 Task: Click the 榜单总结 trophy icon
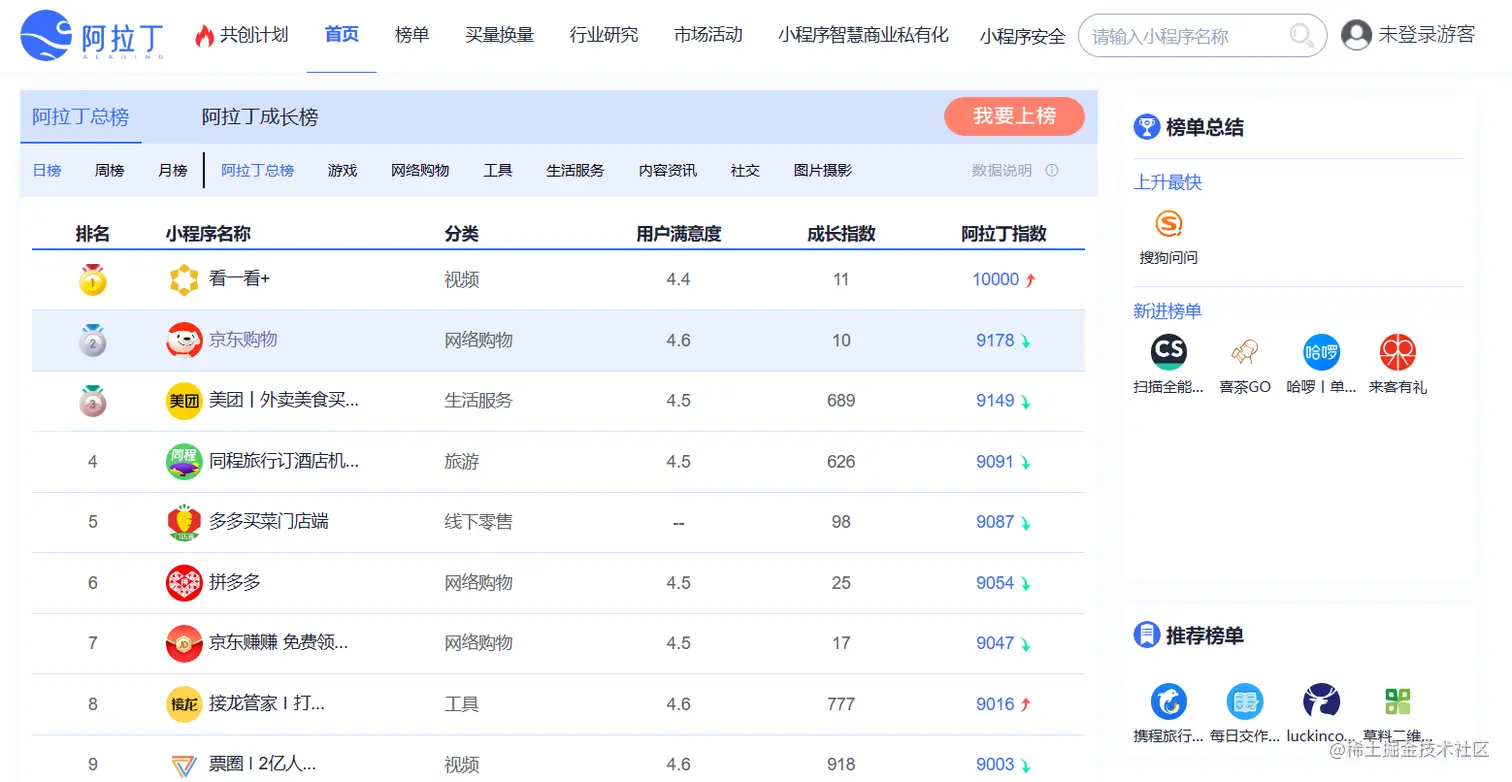[1146, 127]
